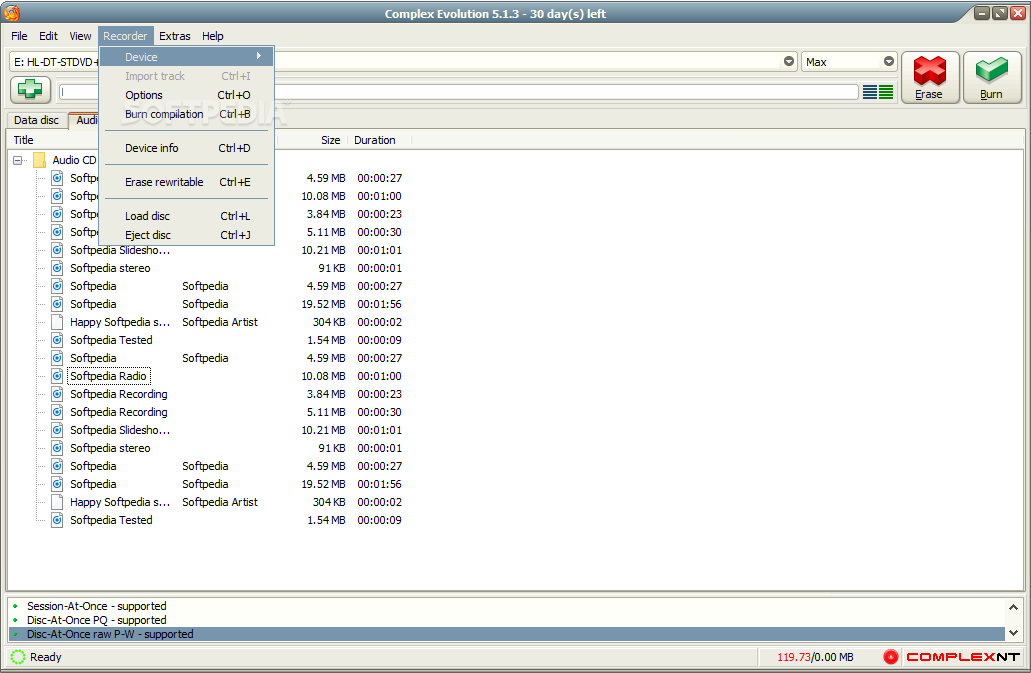Select Burn compilation menu entry

187,114
